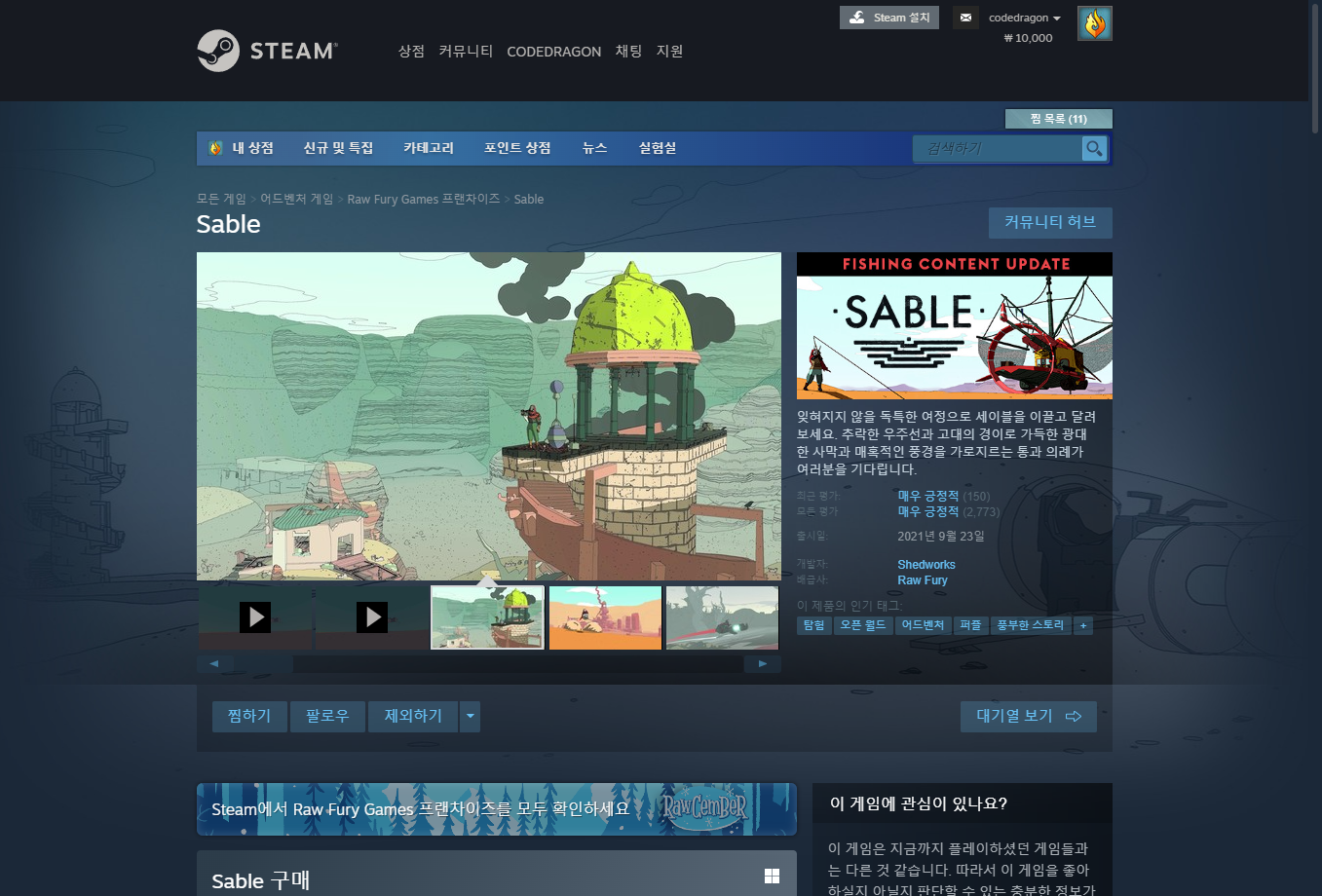Viewport: 1322px width, 896px height.
Task: Click the main Sable screenshot image
Action: click(489, 417)
